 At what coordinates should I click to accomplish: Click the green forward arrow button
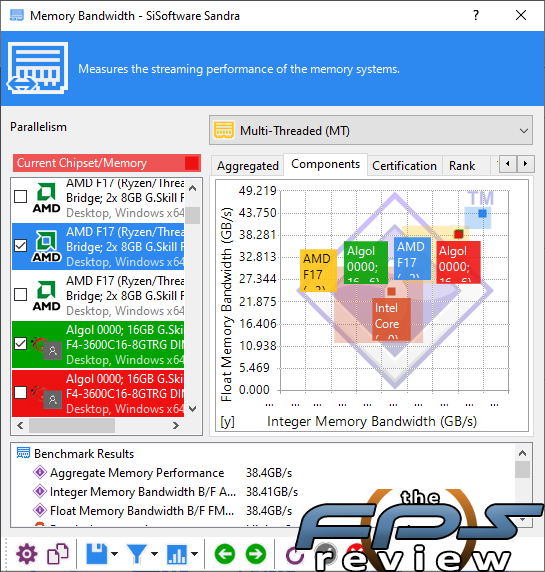point(256,554)
